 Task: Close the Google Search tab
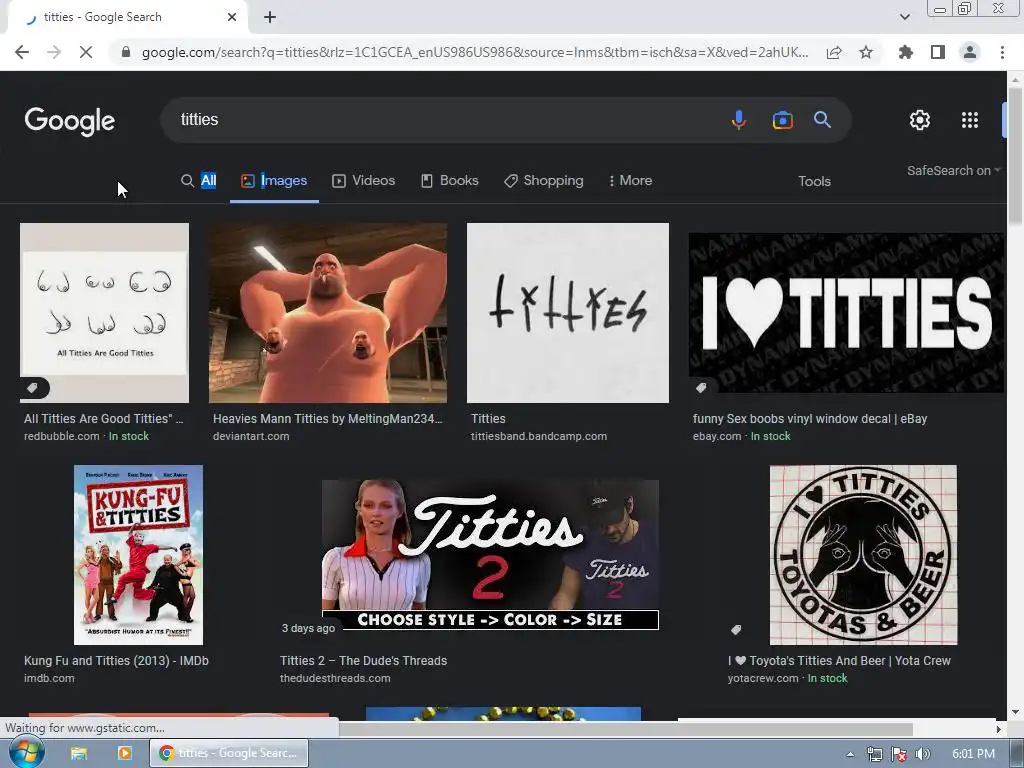(232, 17)
